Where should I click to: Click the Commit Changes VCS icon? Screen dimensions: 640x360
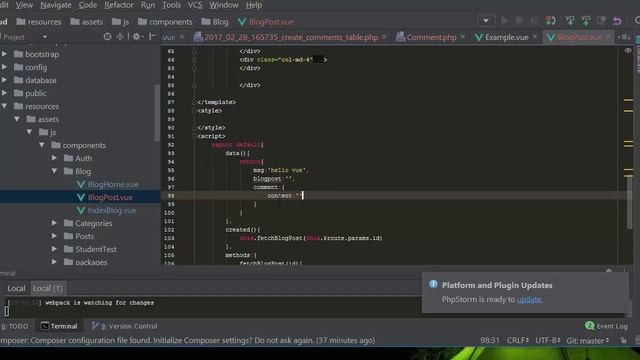point(586,20)
